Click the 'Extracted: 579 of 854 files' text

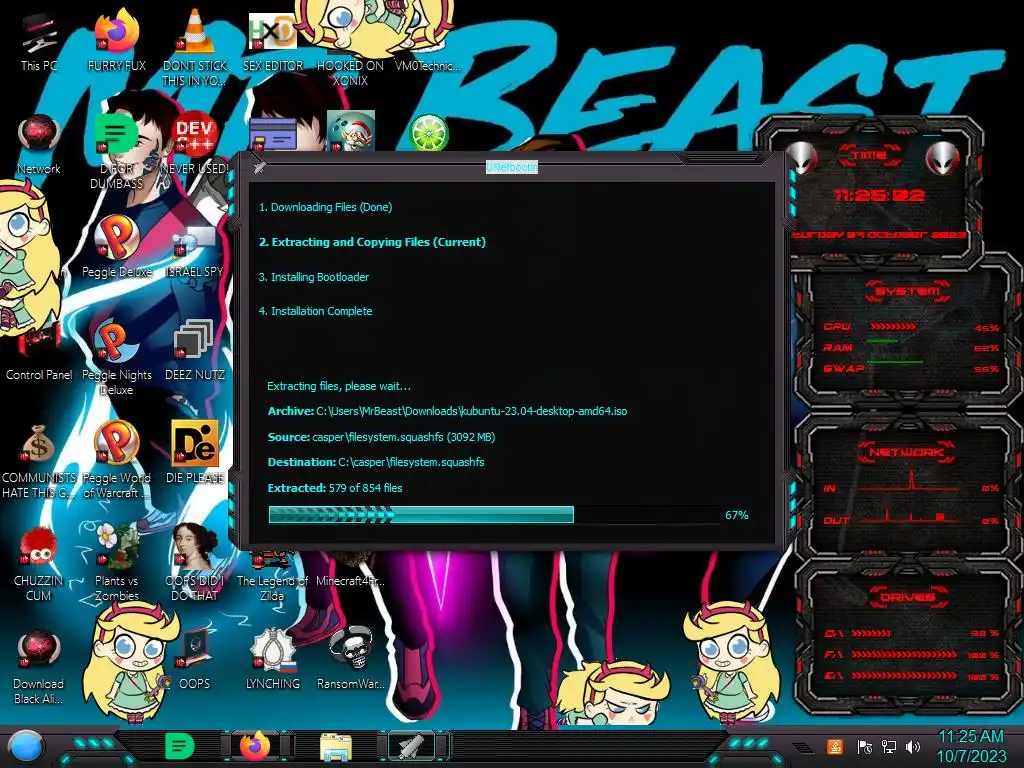[x=335, y=488]
